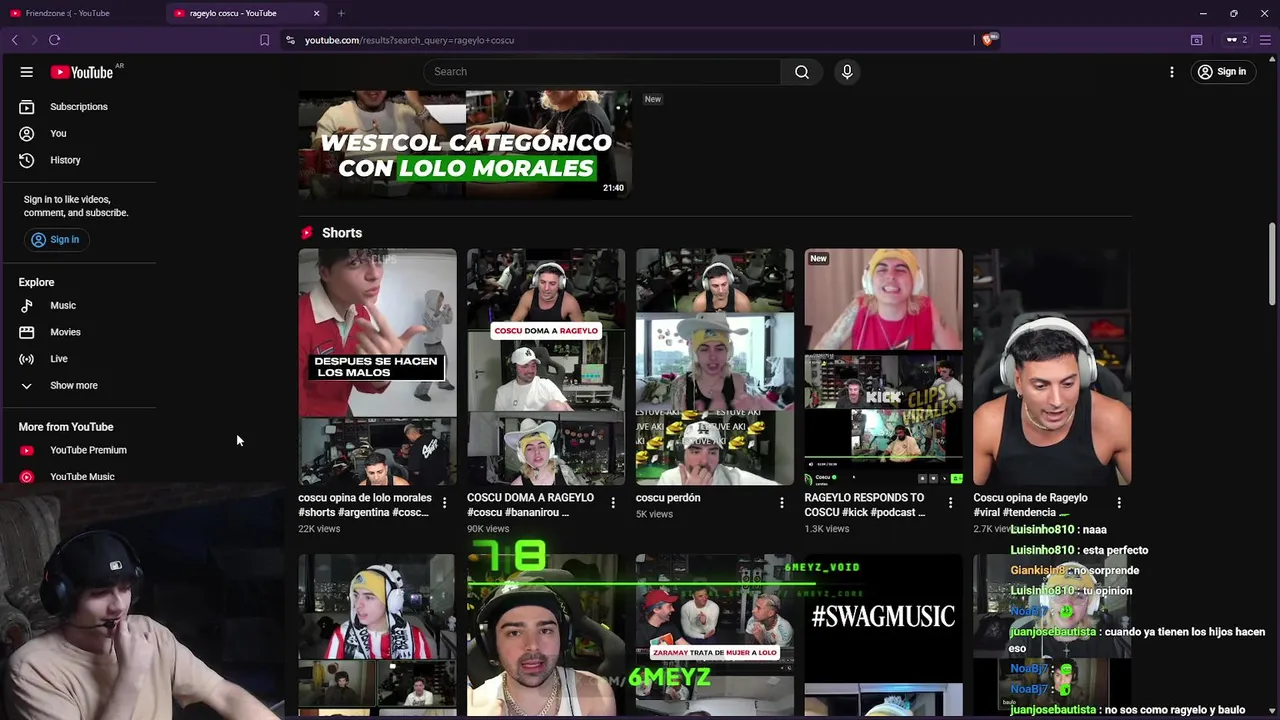This screenshot has width=1280, height=720.
Task: Open options for 'Coscu opina de Rageylo' short
Action: [1119, 503]
